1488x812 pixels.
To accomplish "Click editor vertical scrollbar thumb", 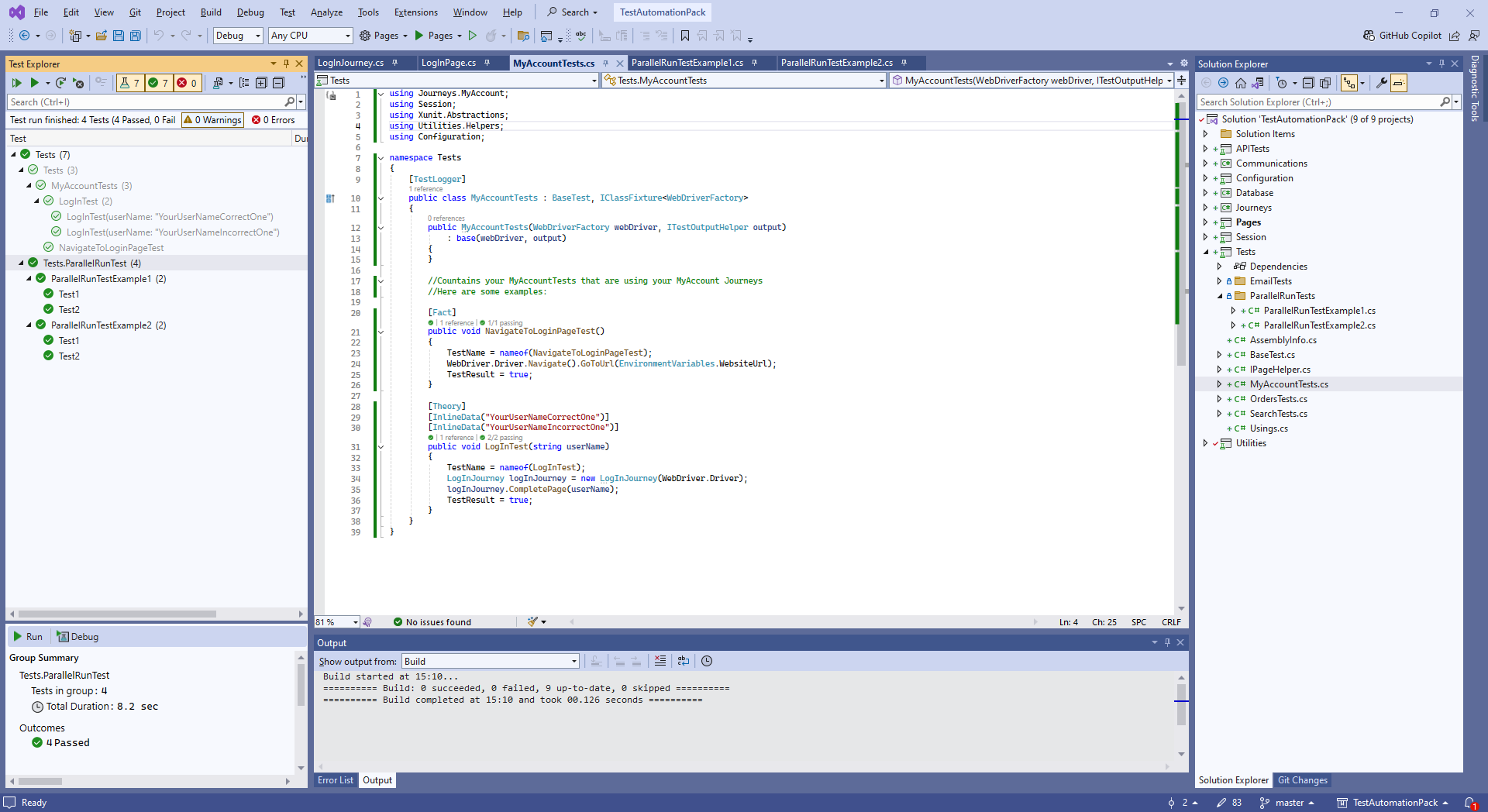I will 1181,232.
